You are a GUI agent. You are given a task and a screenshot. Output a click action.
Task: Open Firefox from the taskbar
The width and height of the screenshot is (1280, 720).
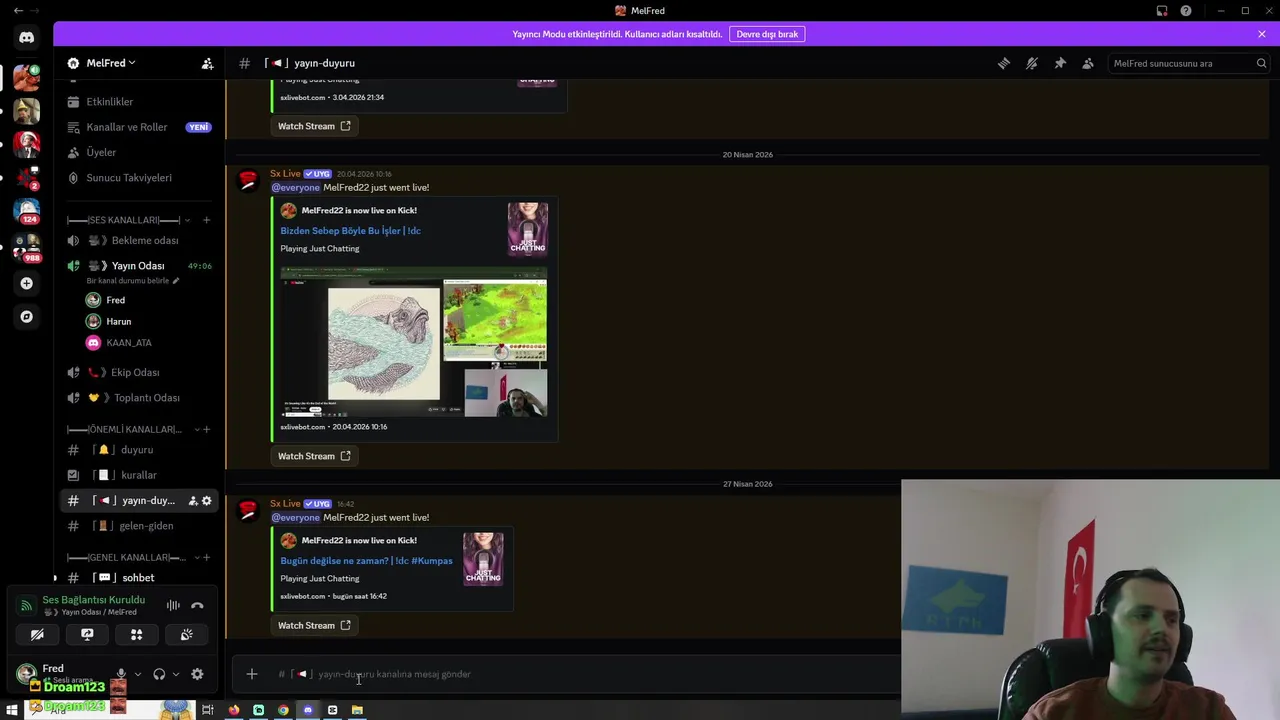234,710
